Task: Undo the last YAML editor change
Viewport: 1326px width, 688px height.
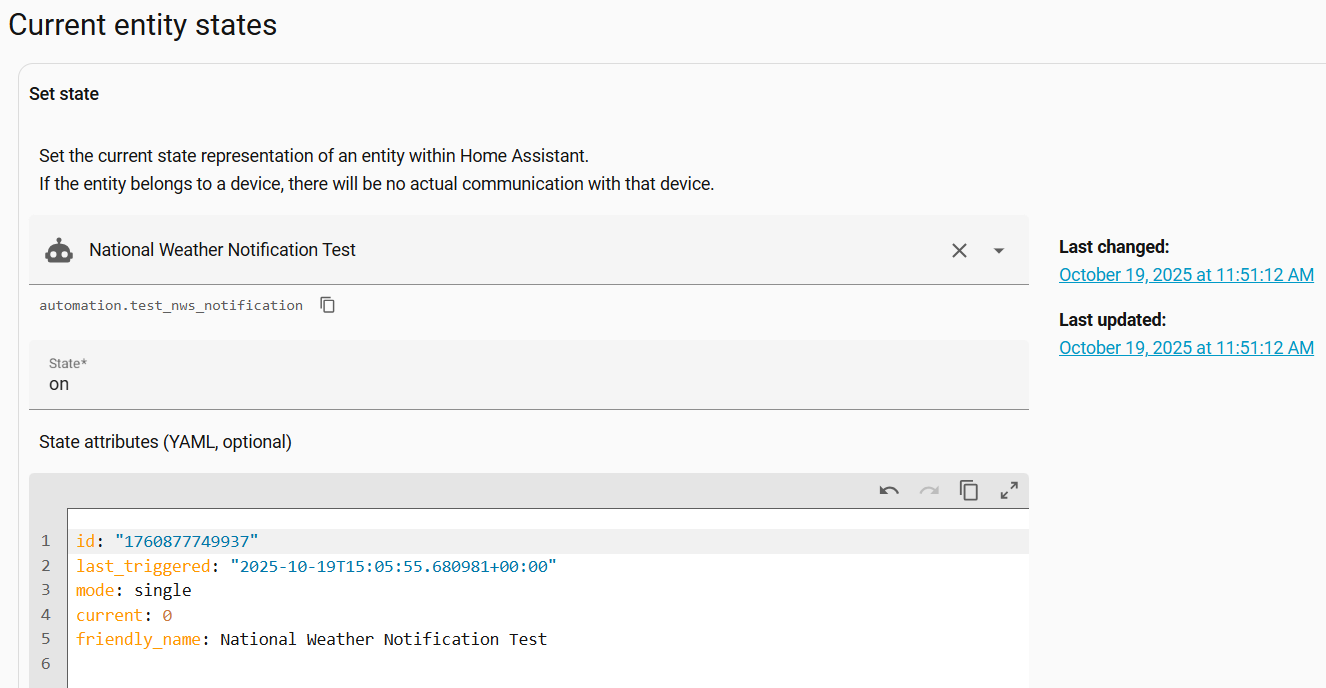Action: [889, 490]
